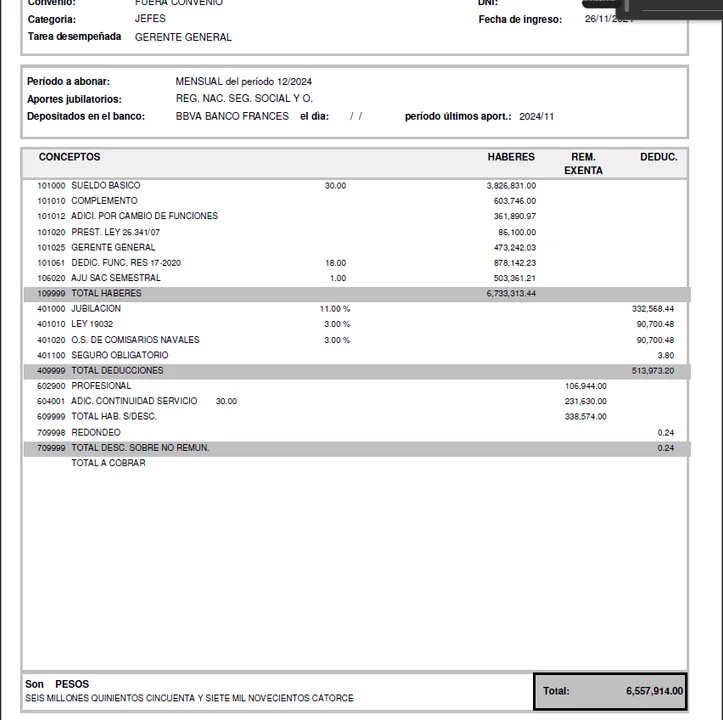Click the período últimos aport. value 2024/11

click(x=536, y=116)
